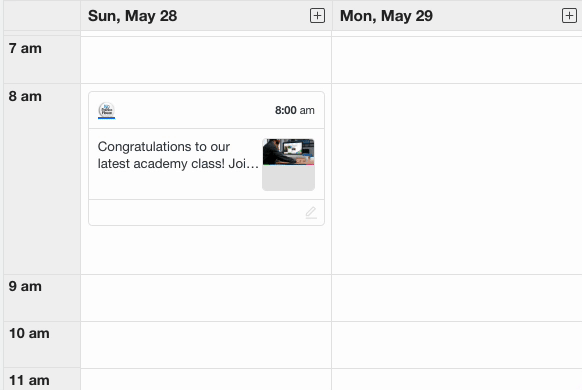This screenshot has width=582, height=390.
Task: Choose the empty 7 am slot on Monday
Action: click(x=457, y=60)
